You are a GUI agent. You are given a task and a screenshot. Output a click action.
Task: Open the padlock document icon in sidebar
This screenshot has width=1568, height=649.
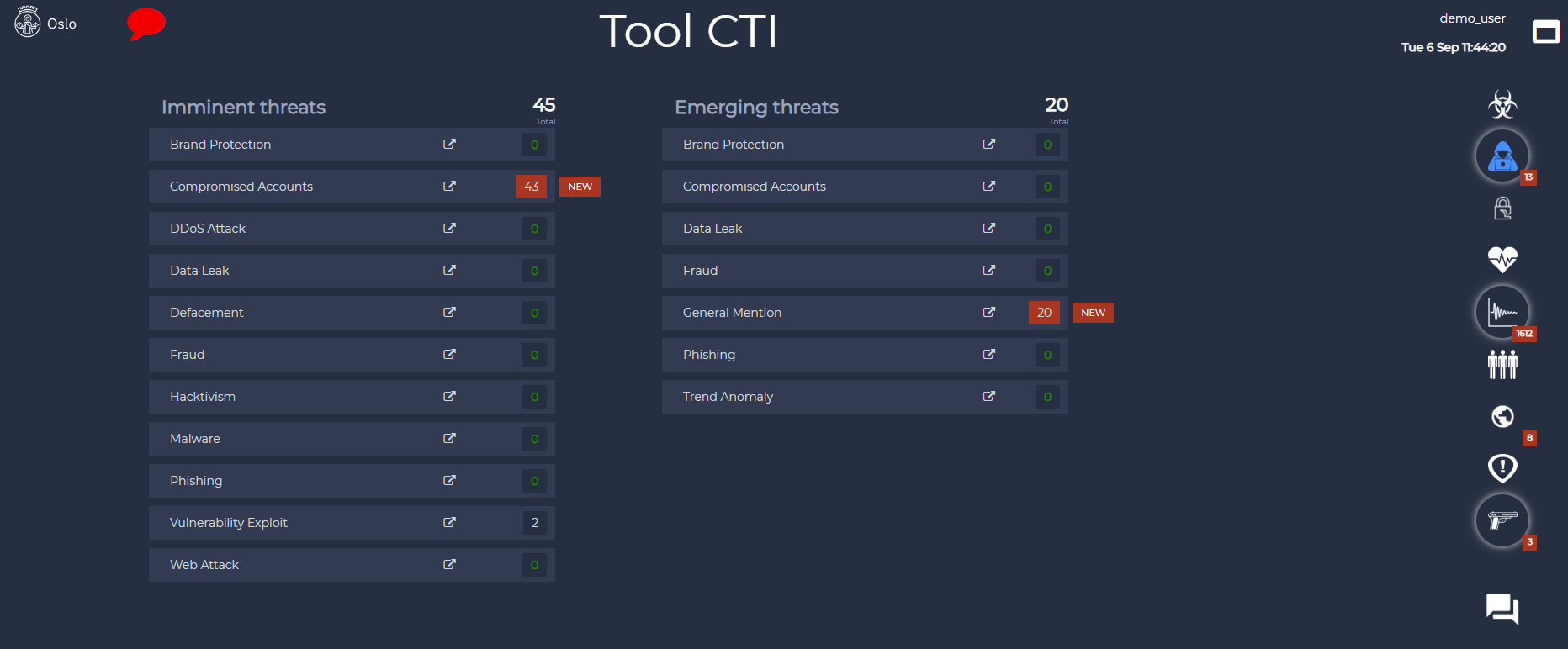pos(1502,208)
